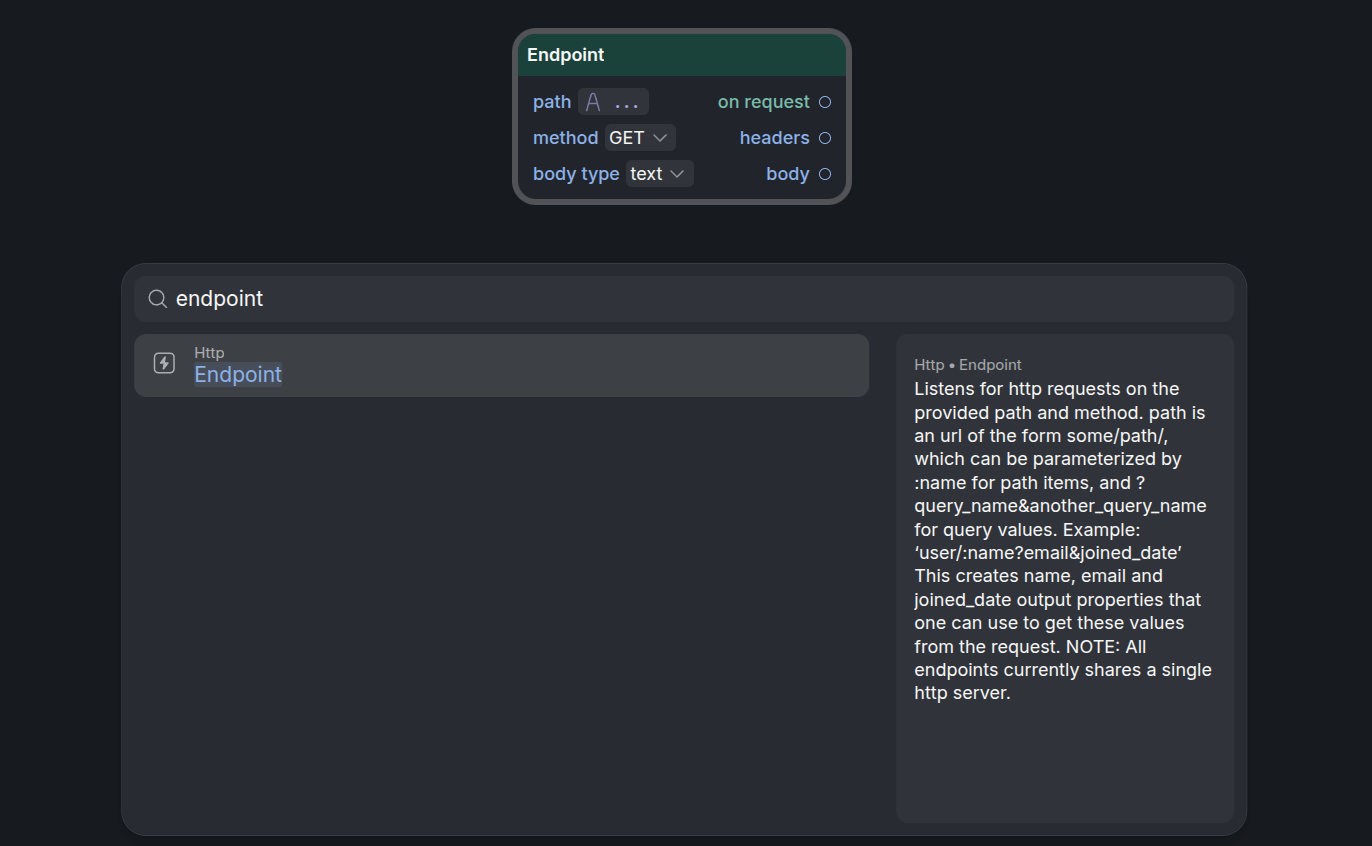The height and width of the screenshot is (846, 1372).
Task: Click the 'headers' output label
Action: click(x=774, y=138)
